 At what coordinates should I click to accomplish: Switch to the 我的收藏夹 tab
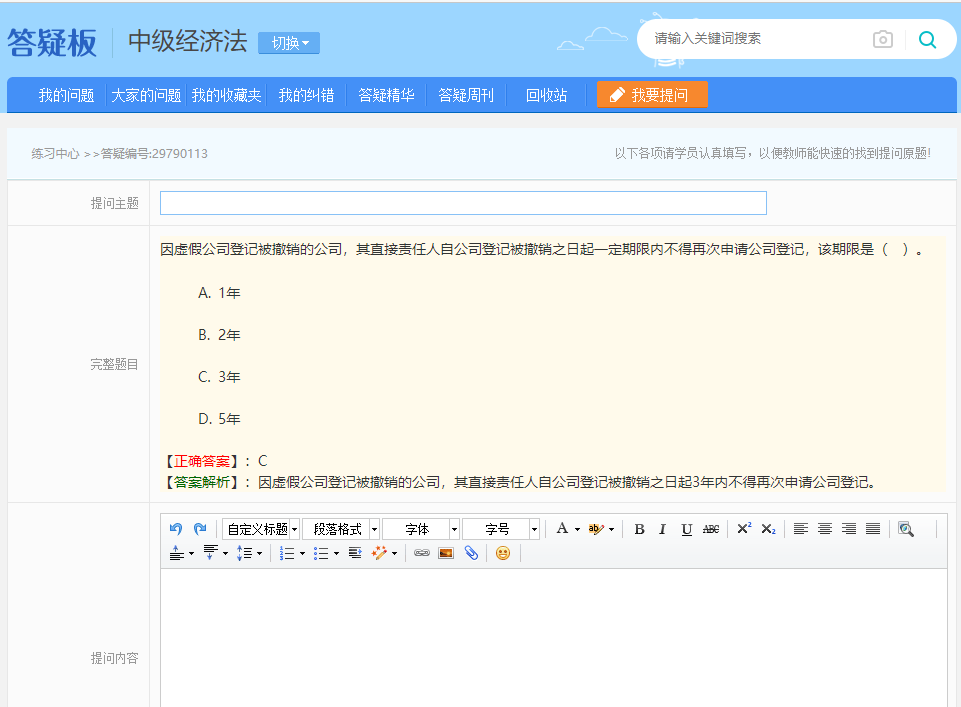(x=225, y=96)
